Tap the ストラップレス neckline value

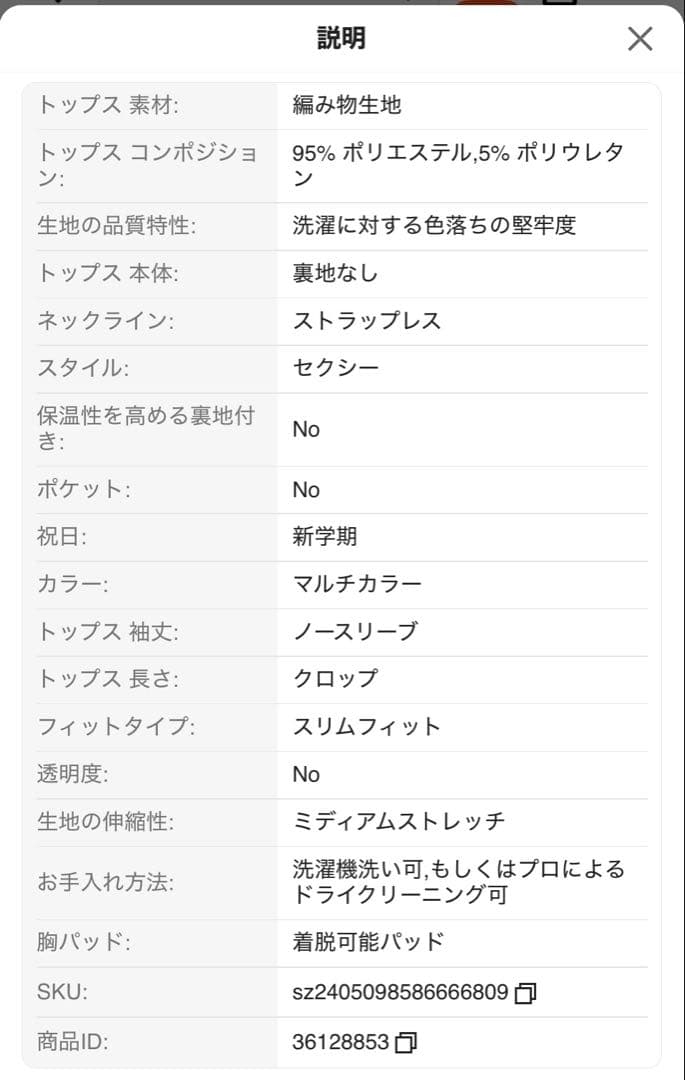(x=366, y=321)
